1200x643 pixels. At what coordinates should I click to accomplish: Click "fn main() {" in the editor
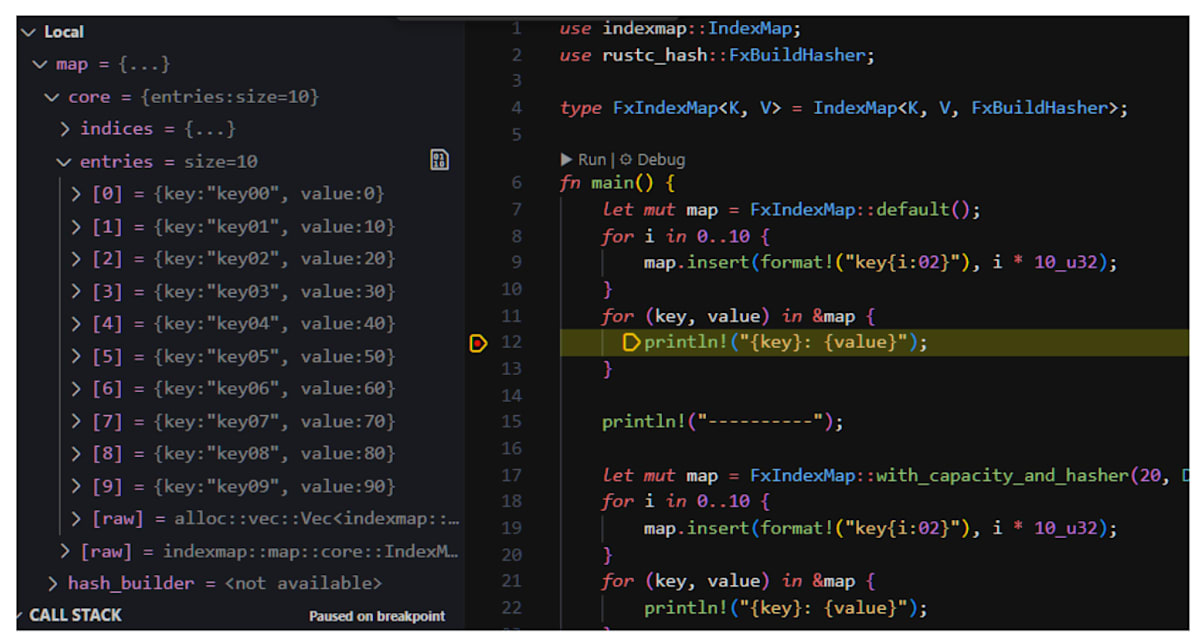[x=618, y=183]
